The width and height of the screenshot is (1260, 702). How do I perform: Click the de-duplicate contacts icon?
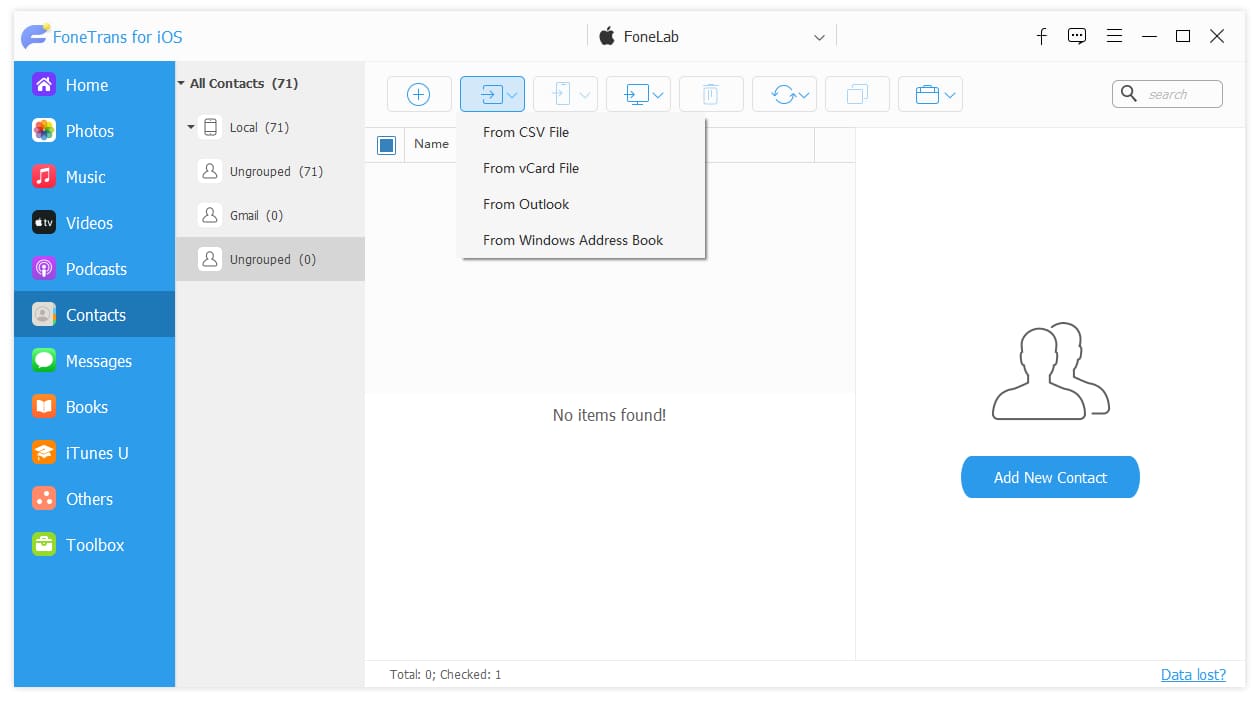click(x=857, y=94)
